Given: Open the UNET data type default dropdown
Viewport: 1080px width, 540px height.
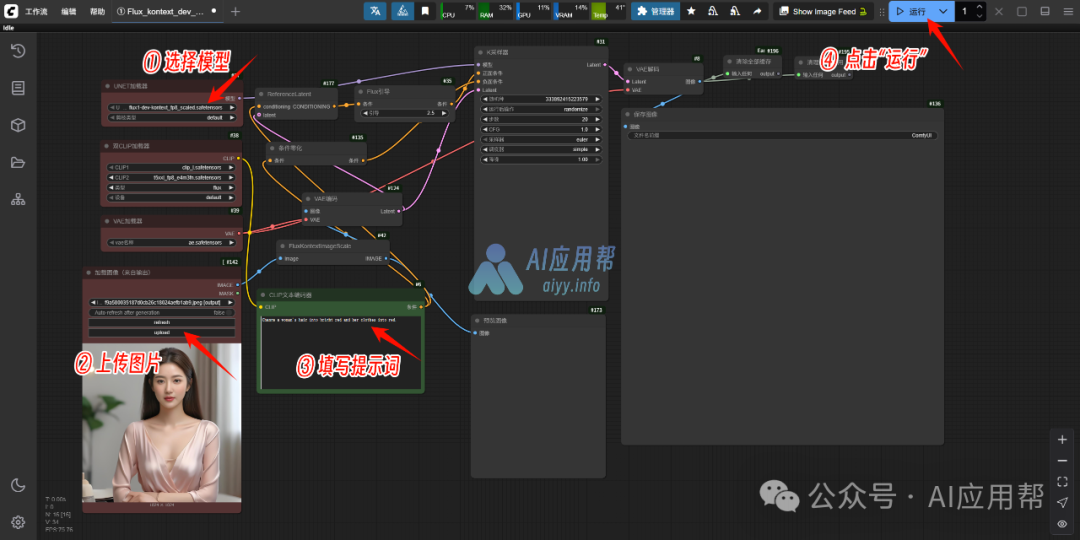Looking at the screenshot, I should tap(172, 117).
